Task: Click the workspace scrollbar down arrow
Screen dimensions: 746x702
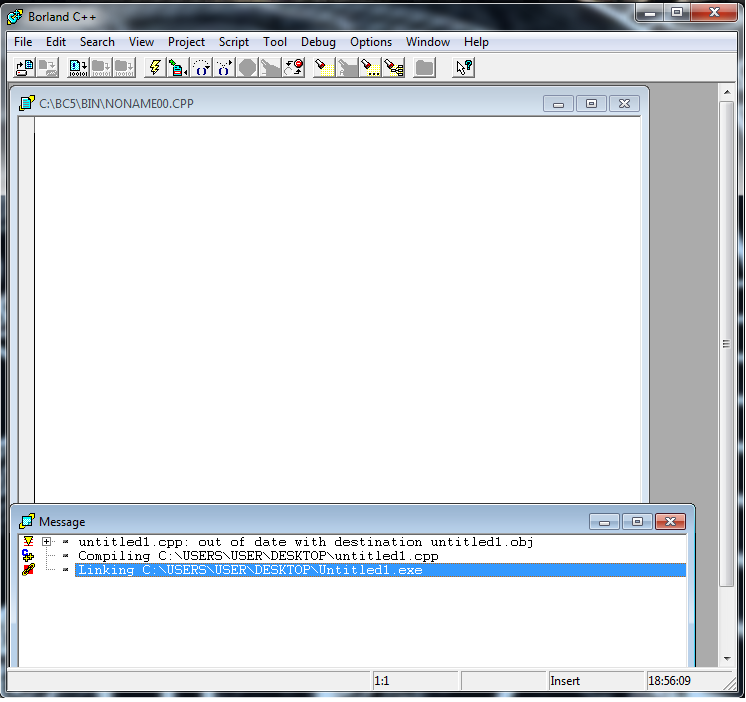Action: pyautogui.click(x=726, y=659)
